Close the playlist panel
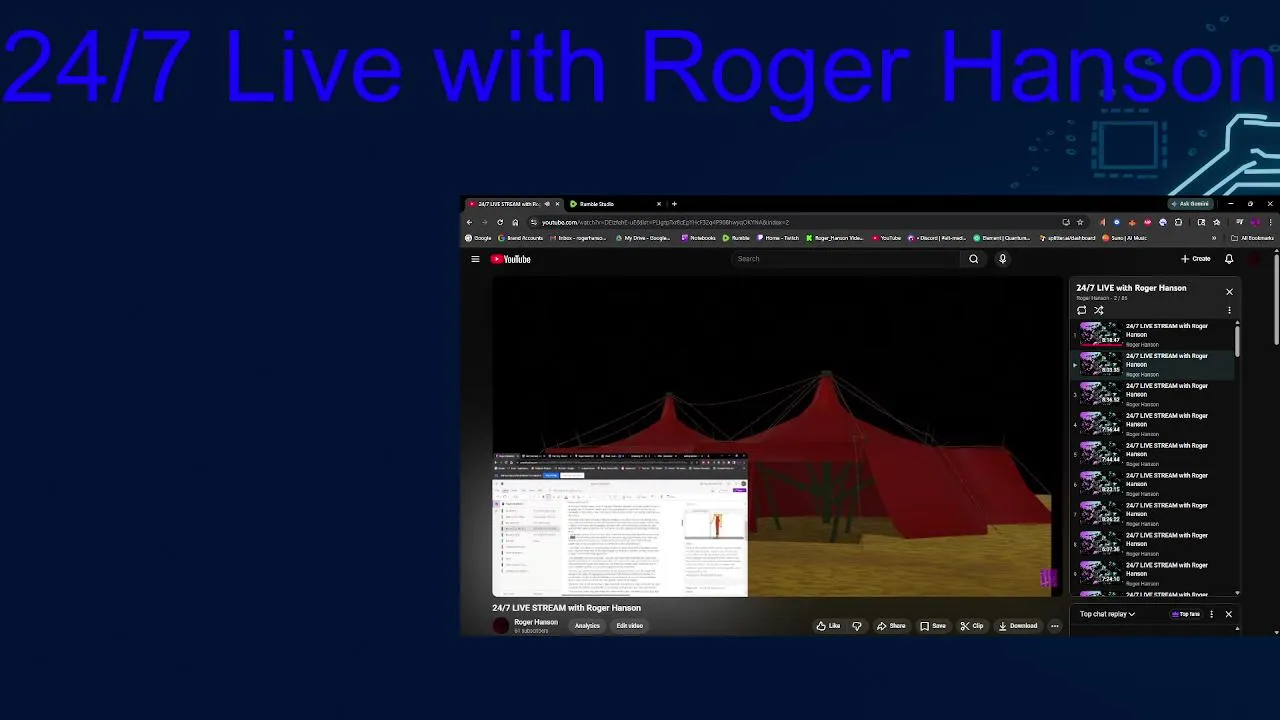Screen dimensions: 1280x720 click(1229, 292)
